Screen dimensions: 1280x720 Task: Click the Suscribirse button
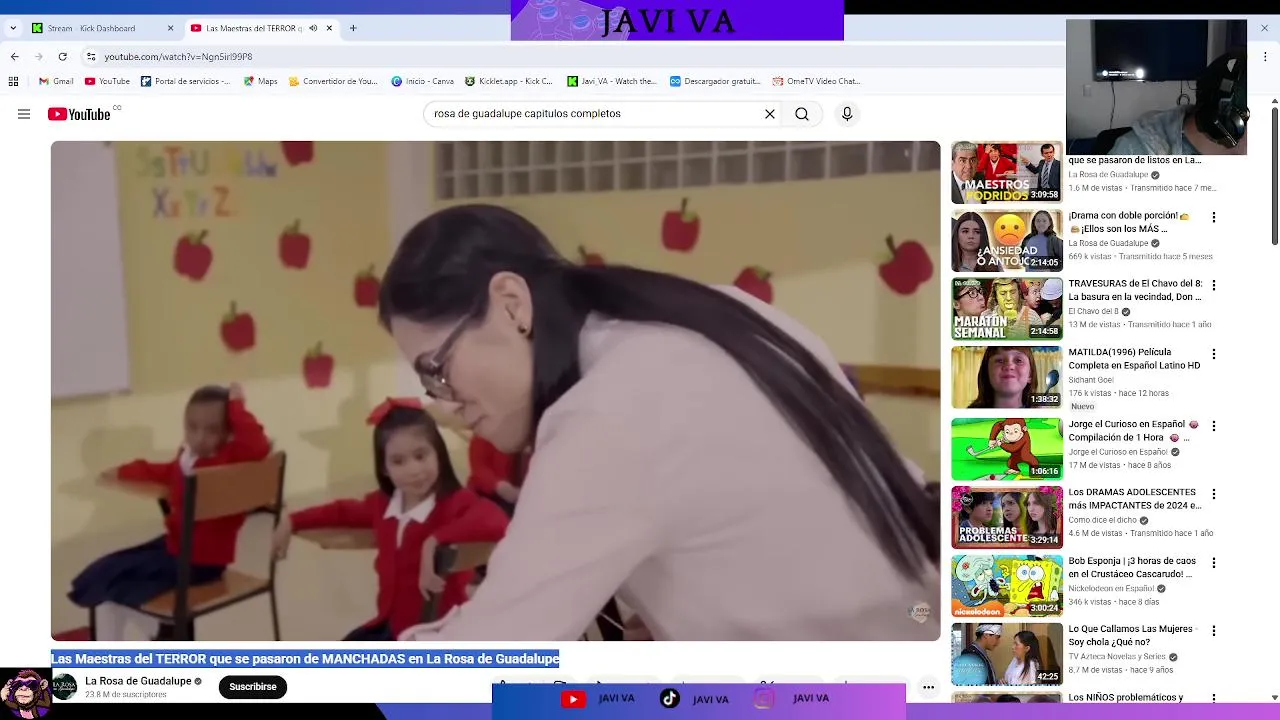[253, 687]
